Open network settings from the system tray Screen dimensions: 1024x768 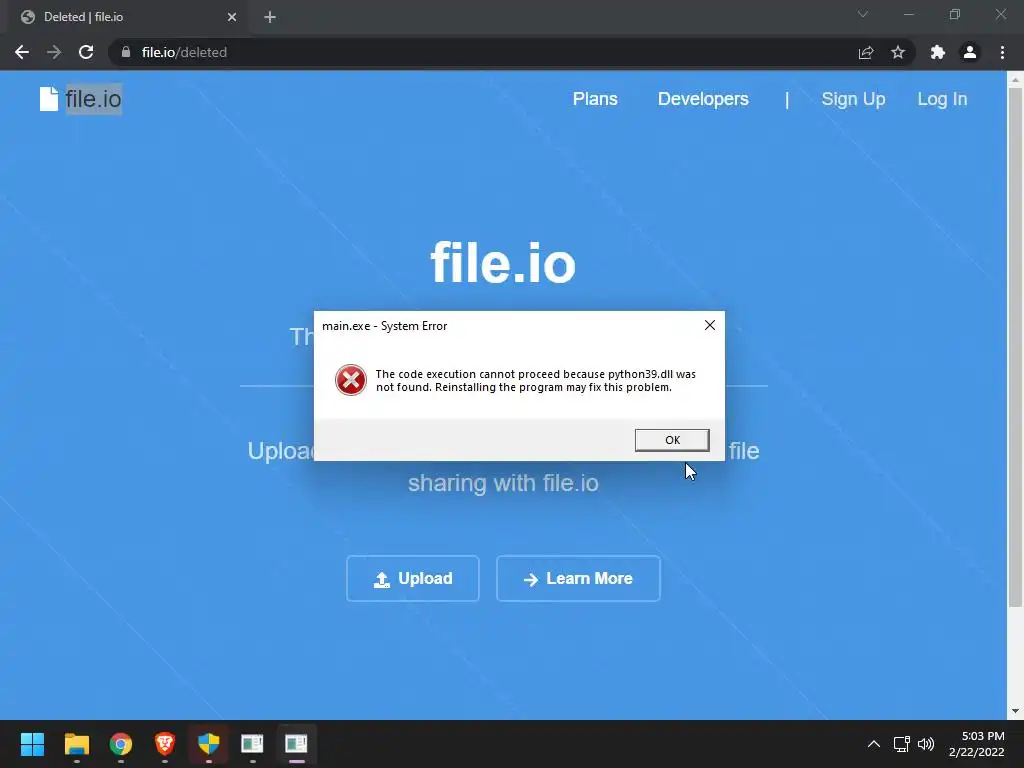(902, 744)
